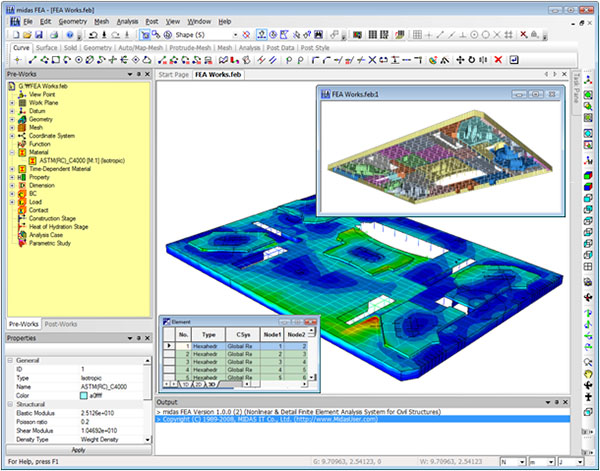Click the colorful render display icon
Screen dimensions: 600x471
pyautogui.click(x=357, y=35)
